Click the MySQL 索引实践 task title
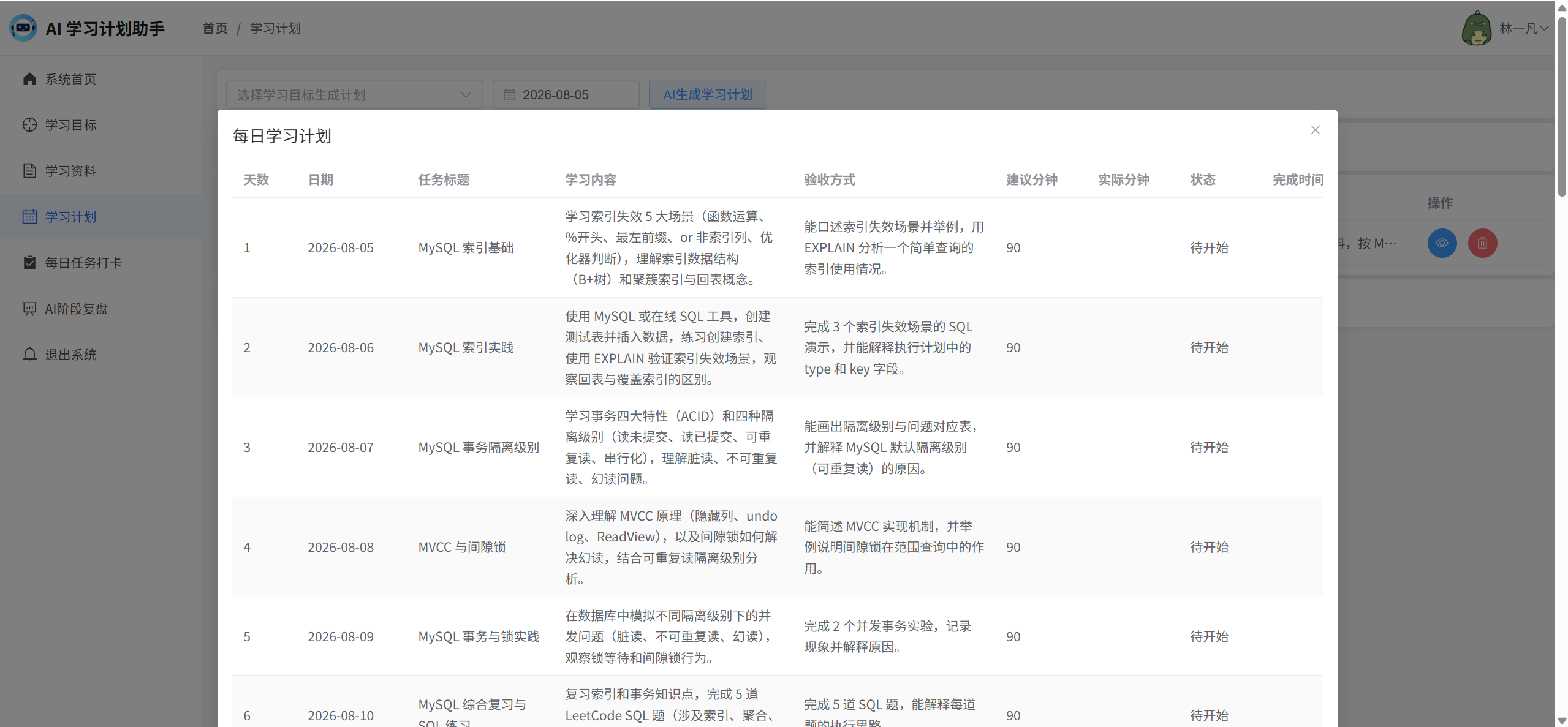This screenshot has height=727, width=1568. tap(466, 347)
